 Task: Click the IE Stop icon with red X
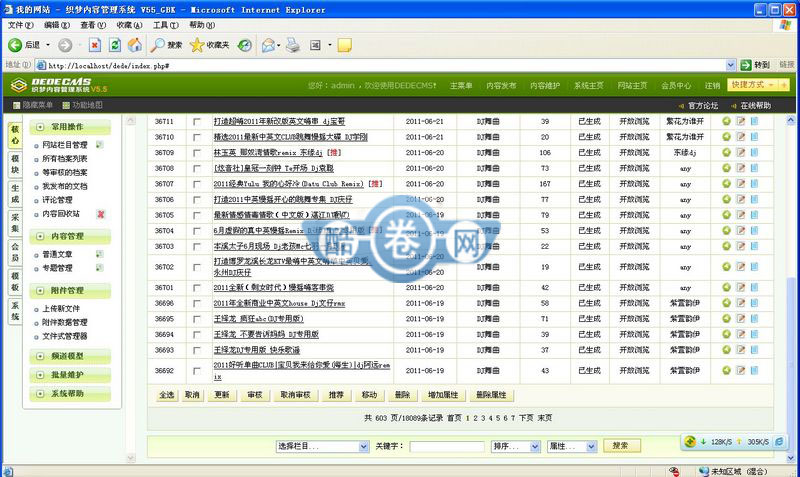tap(95, 45)
